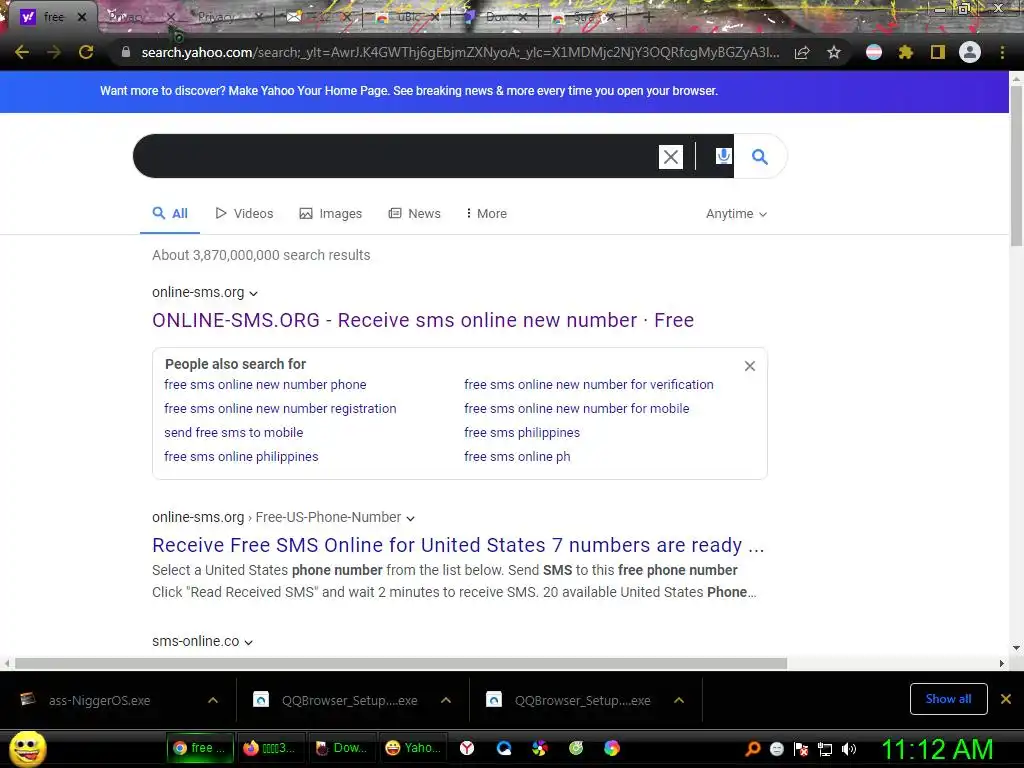The image size is (1024, 768).
Task: Search free sms online new number for verification
Action: (589, 385)
